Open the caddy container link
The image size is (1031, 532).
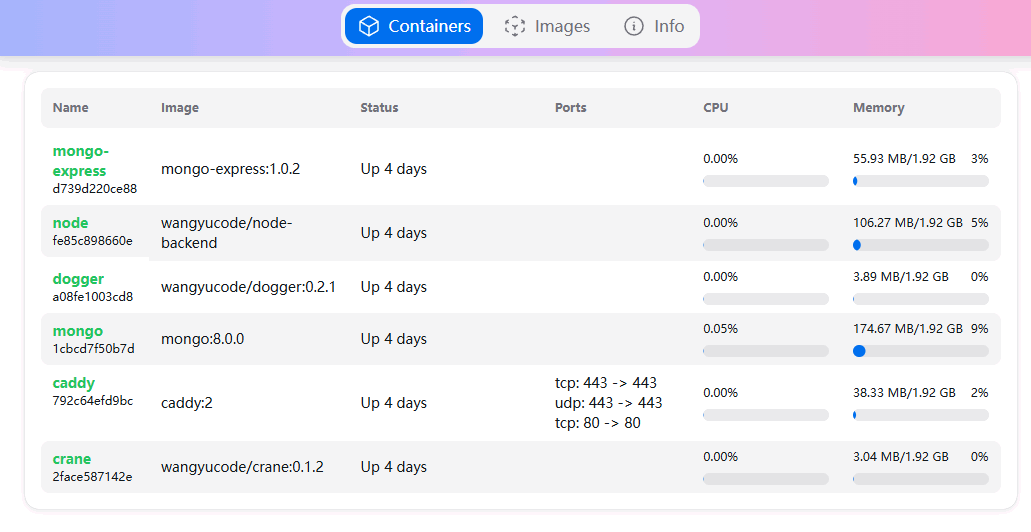point(74,383)
